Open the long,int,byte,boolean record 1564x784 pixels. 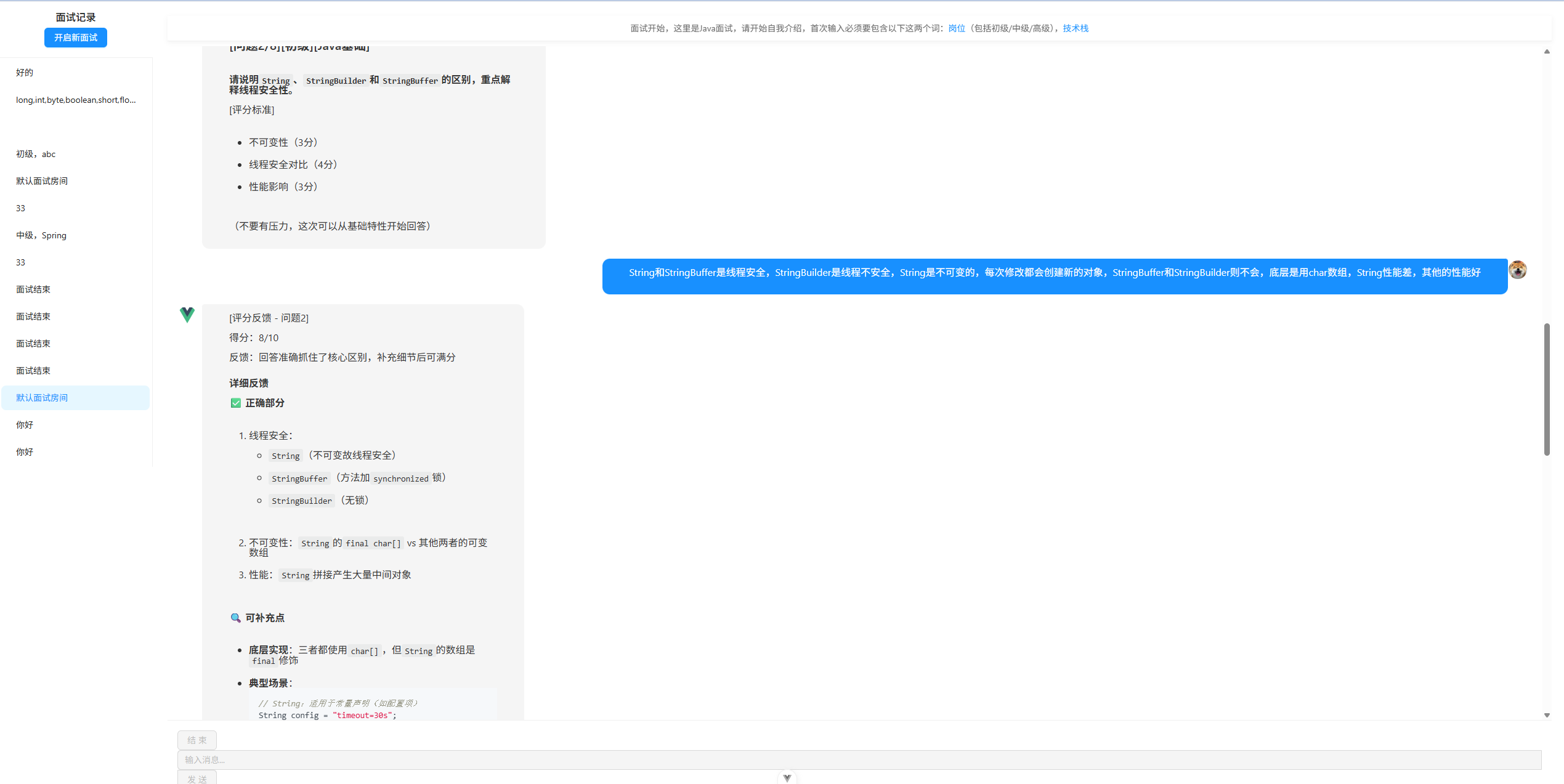click(75, 100)
